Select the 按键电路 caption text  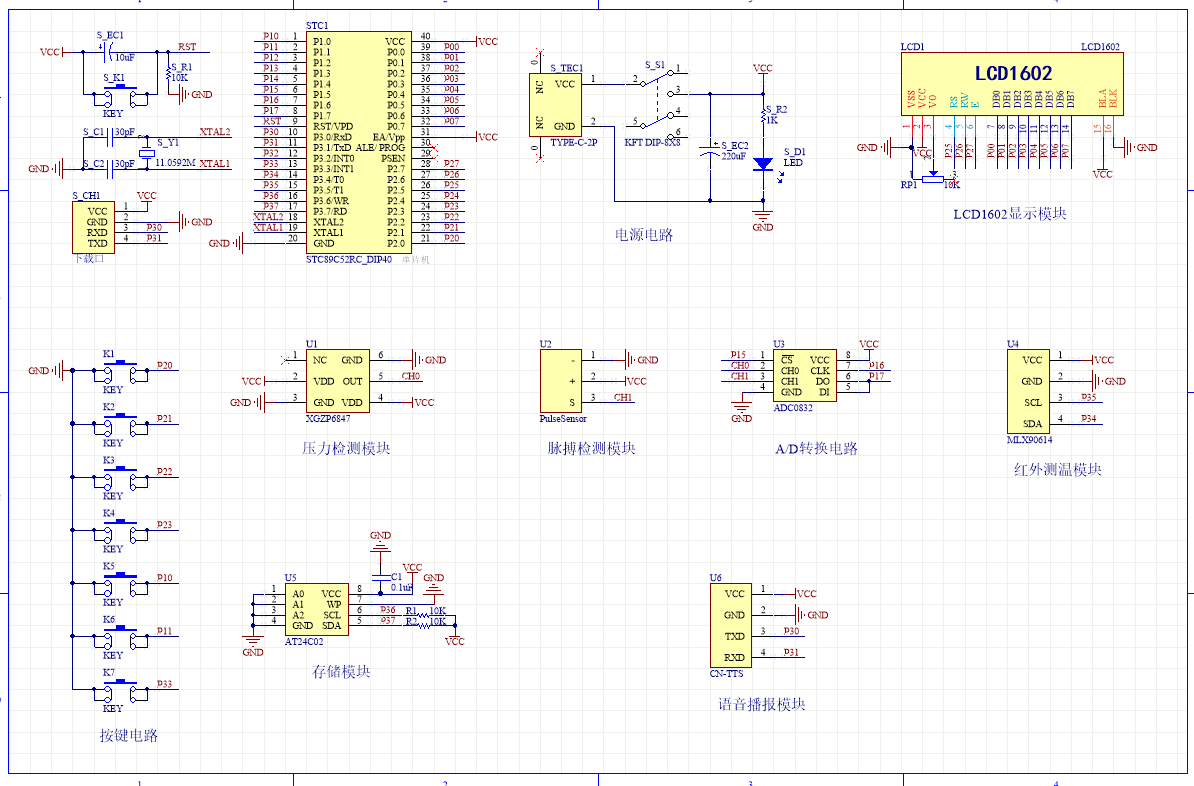click(128, 736)
